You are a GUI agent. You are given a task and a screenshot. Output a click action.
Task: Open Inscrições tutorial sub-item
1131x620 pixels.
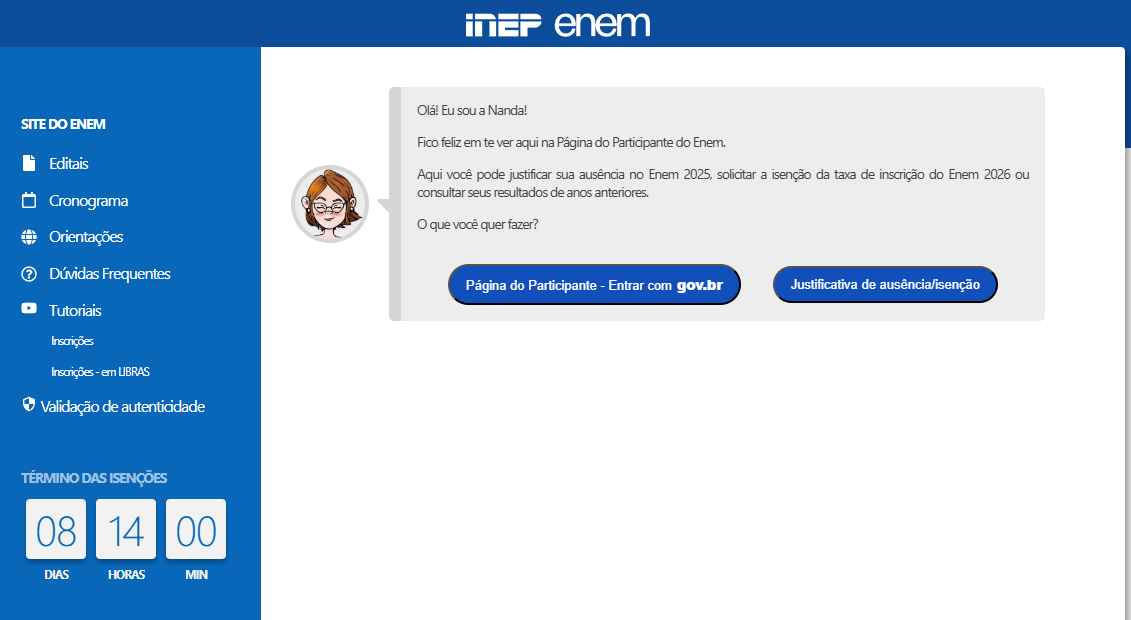coord(72,341)
